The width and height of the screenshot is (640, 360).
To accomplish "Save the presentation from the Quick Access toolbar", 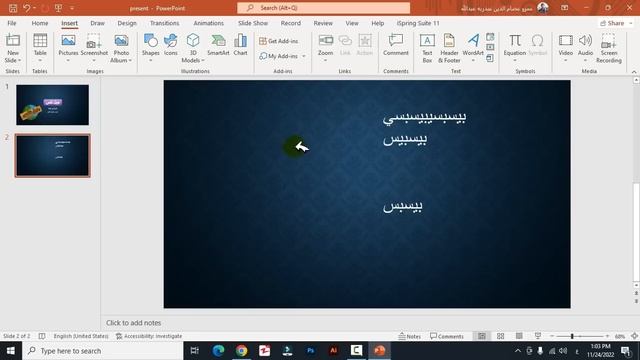I will pos(13,8).
